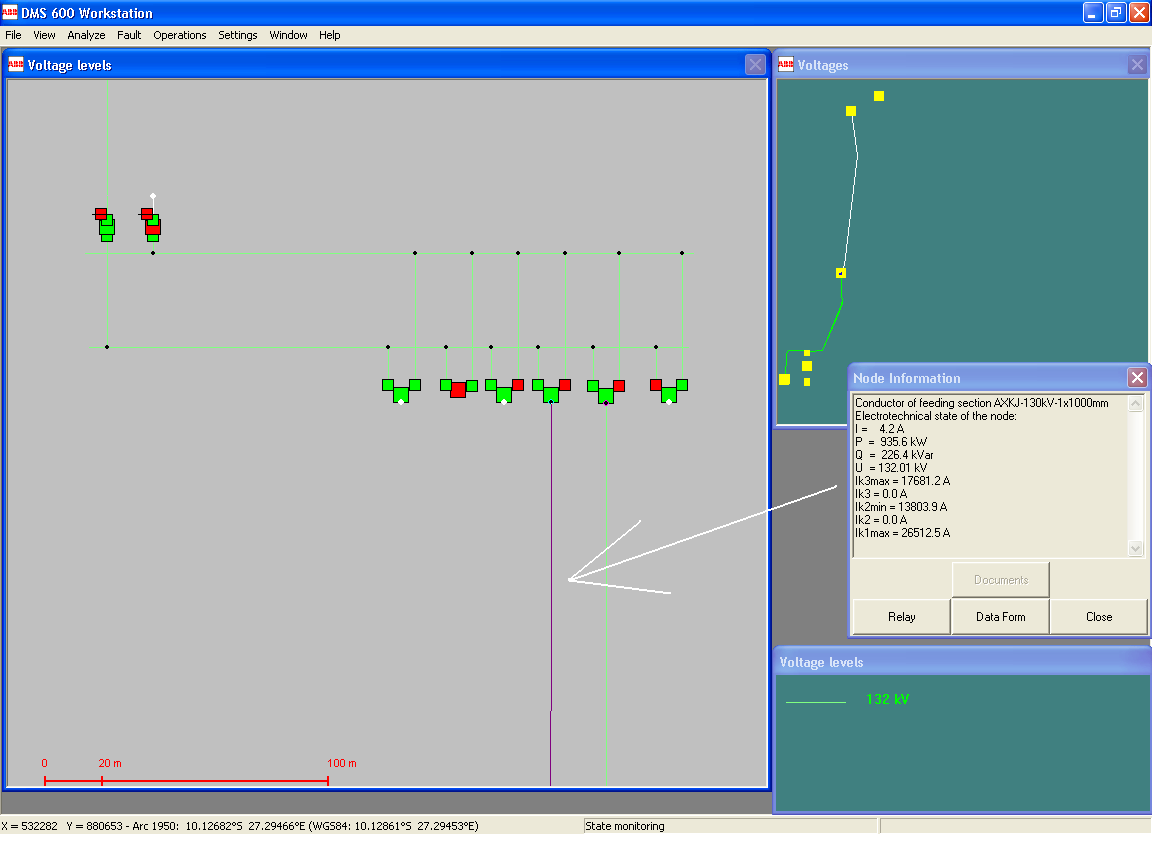This screenshot has width=1152, height=864.
Task: Click the yellow node mid-line in Voltages map
Action: pyautogui.click(x=840, y=273)
